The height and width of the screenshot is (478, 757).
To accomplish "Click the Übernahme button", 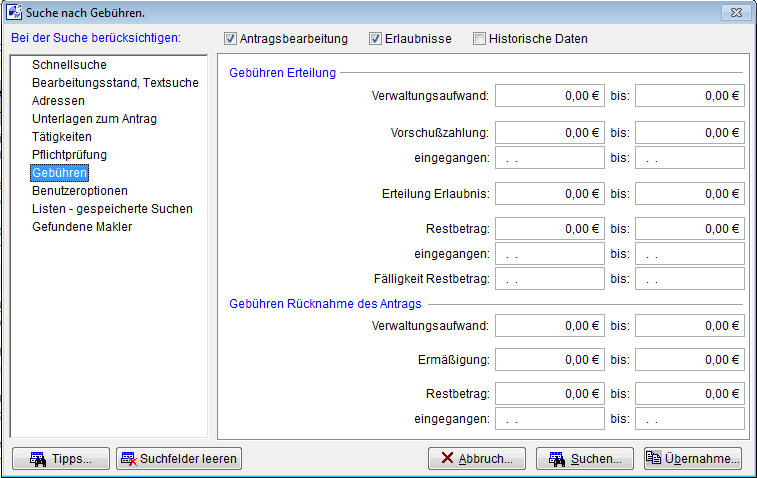I will point(693,459).
